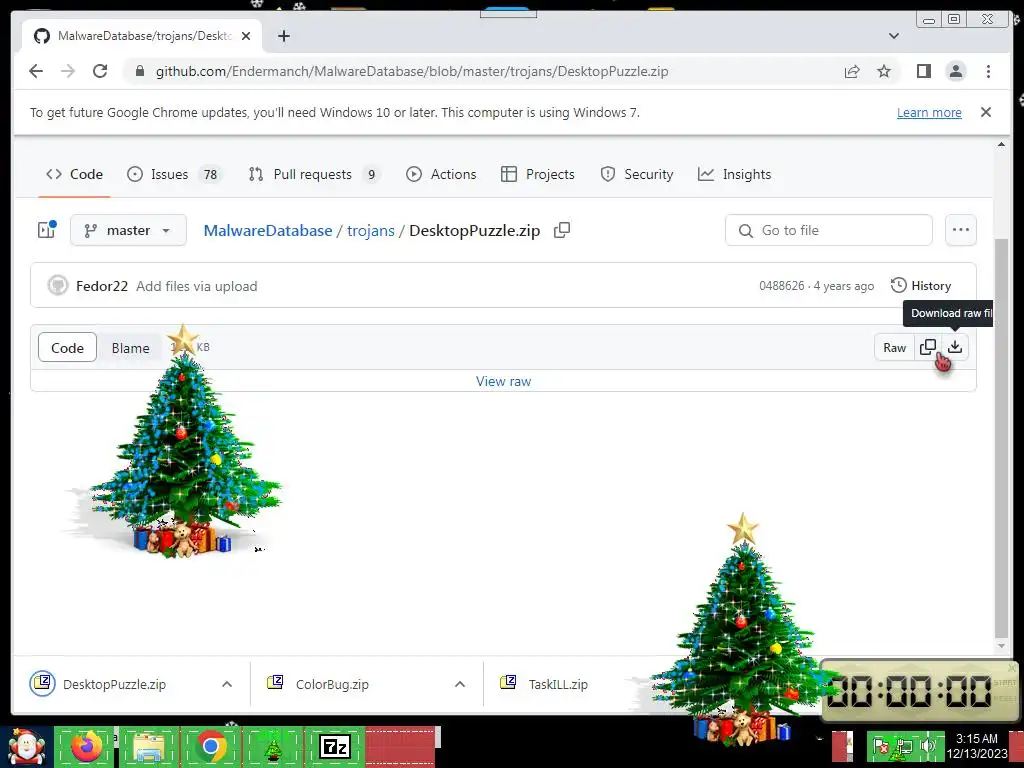Copy raw file contents
Screen dimensions: 1024x768
[927, 347]
